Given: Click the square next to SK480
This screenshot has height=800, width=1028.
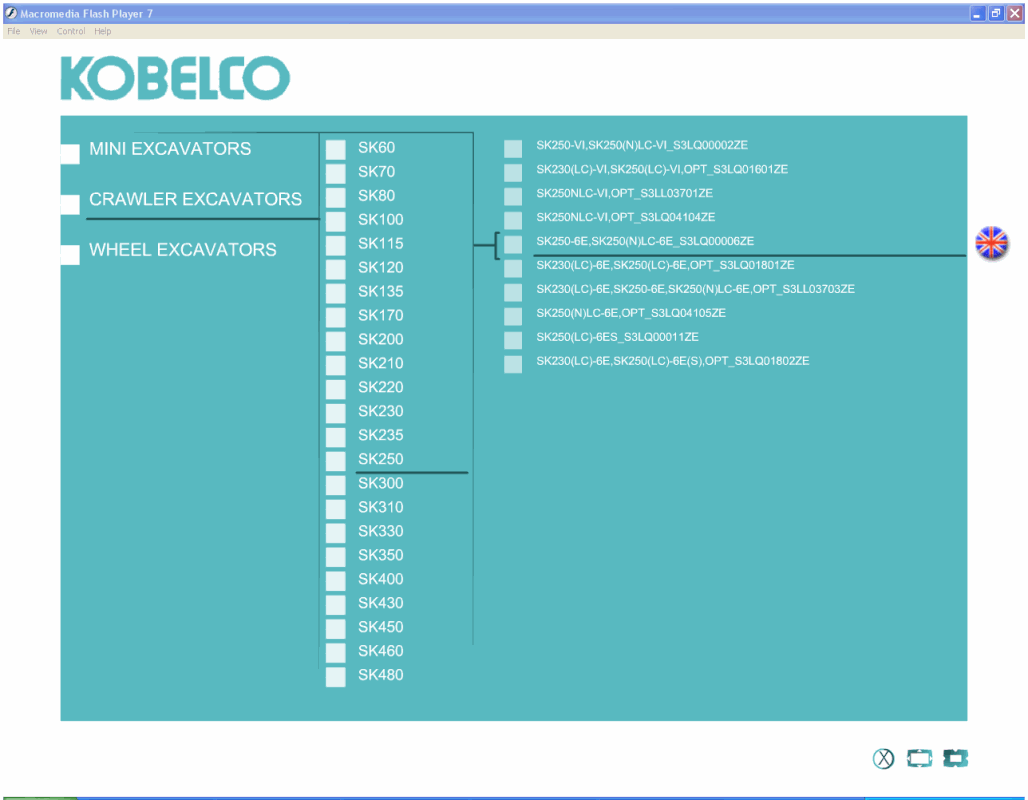Looking at the screenshot, I should (336, 677).
